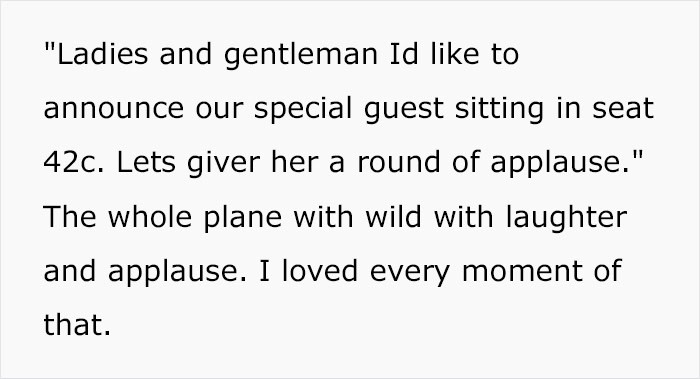The image size is (700, 379).
Task: Click the final word "that."
Action: click(x=77, y=325)
